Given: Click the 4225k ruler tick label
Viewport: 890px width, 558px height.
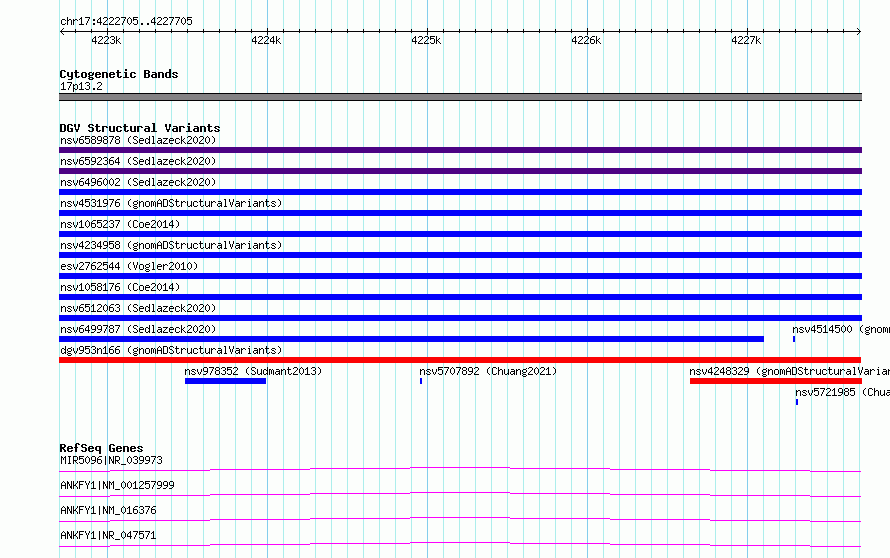Looking at the screenshot, I should coord(426,40).
